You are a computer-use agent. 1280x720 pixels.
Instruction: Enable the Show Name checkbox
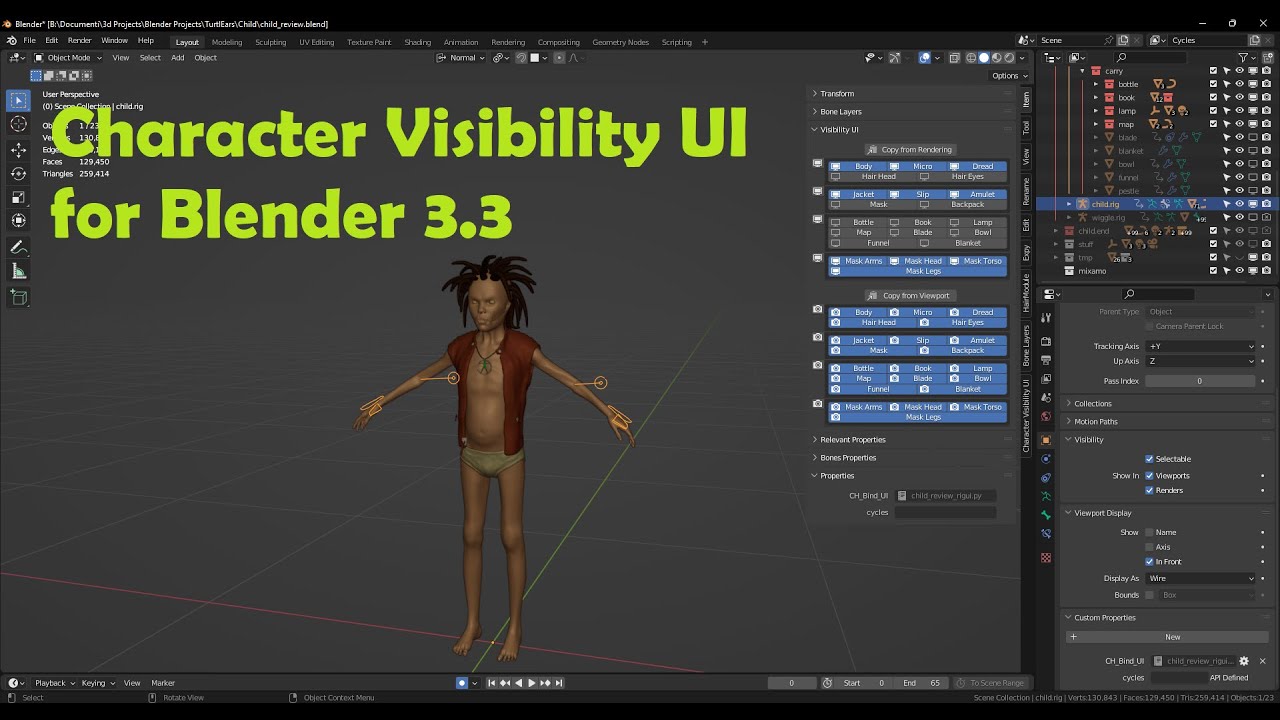1149,532
